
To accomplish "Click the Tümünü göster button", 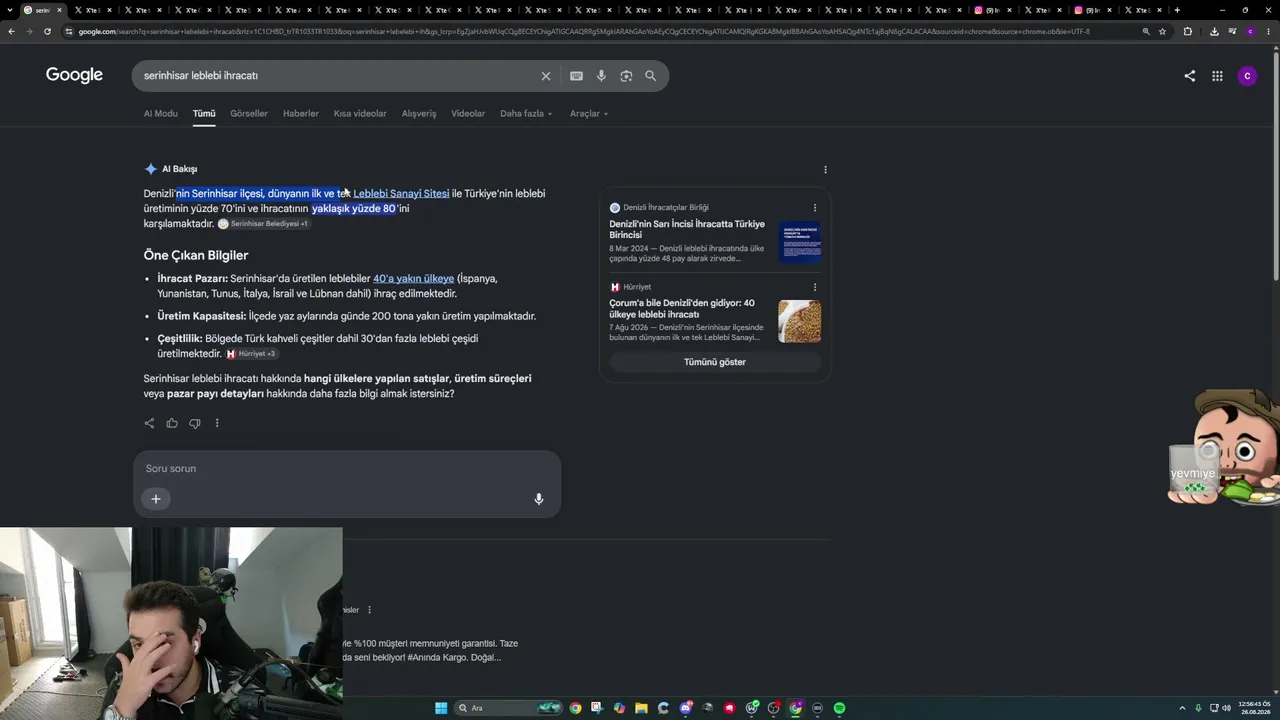I will pos(715,362).
